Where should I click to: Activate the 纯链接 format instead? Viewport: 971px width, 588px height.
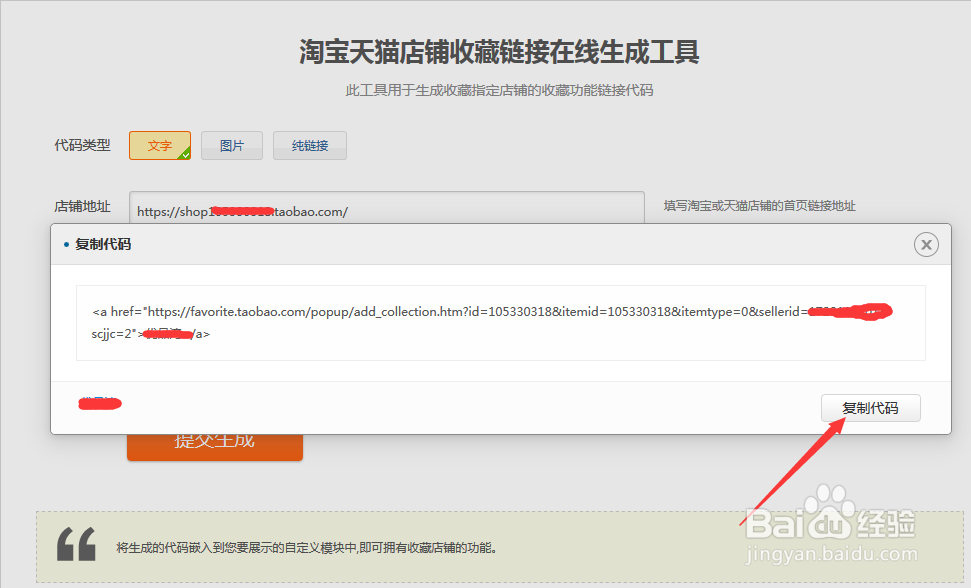(x=310, y=145)
